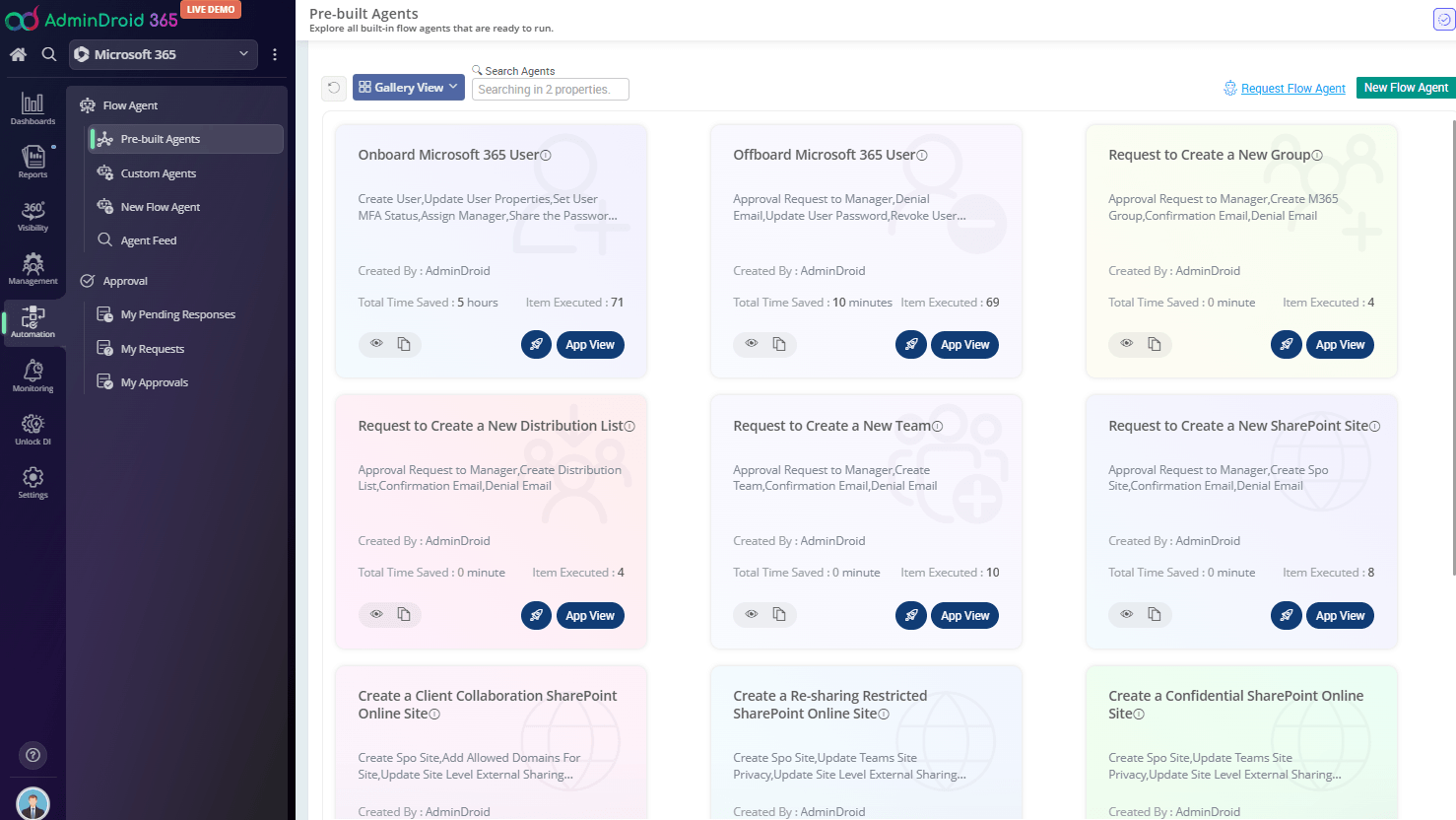Select the Approval menu heading
This screenshot has width=1456, height=820.
[x=125, y=281]
